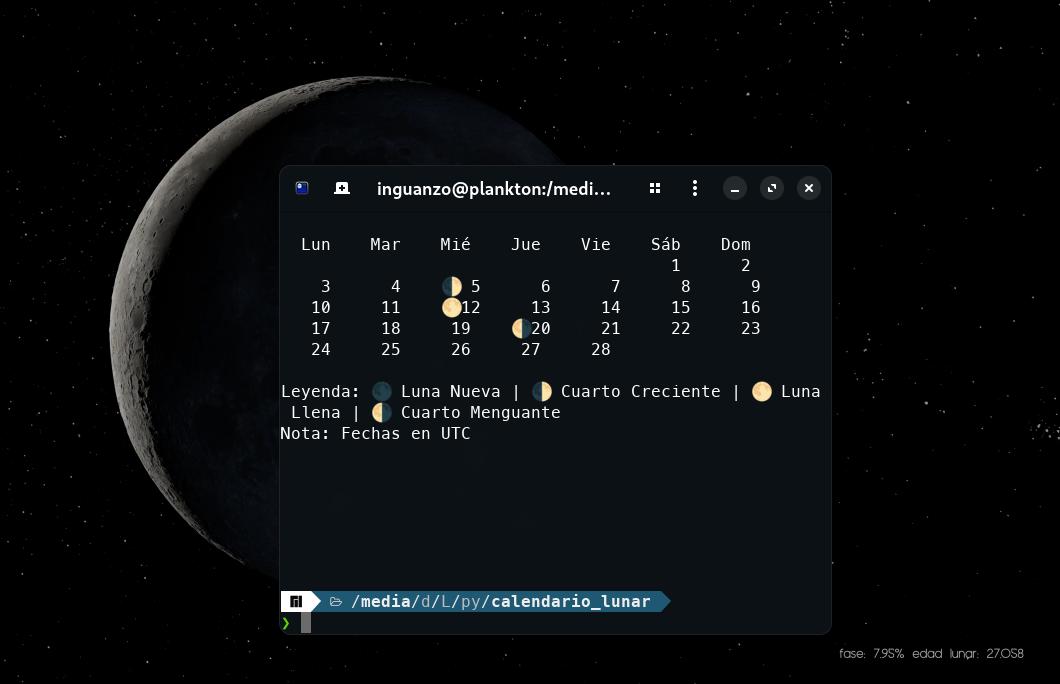
Task: Click the inguanzo@plankton window title
Action: [x=494, y=189]
